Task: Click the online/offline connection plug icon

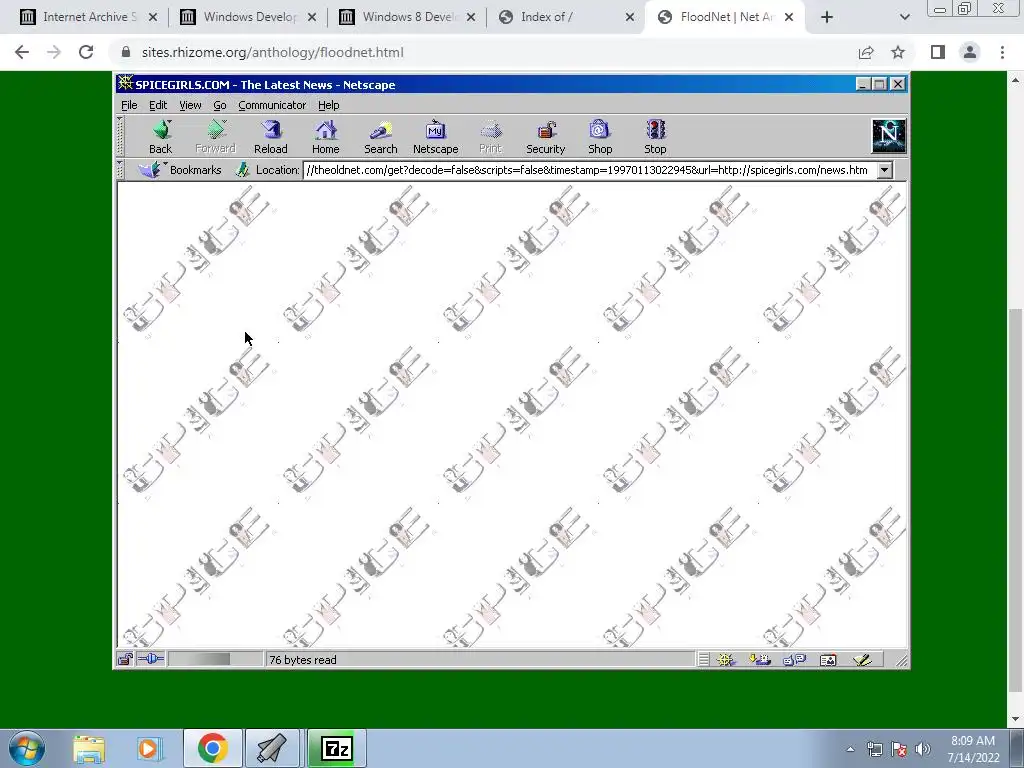Action: (x=151, y=660)
